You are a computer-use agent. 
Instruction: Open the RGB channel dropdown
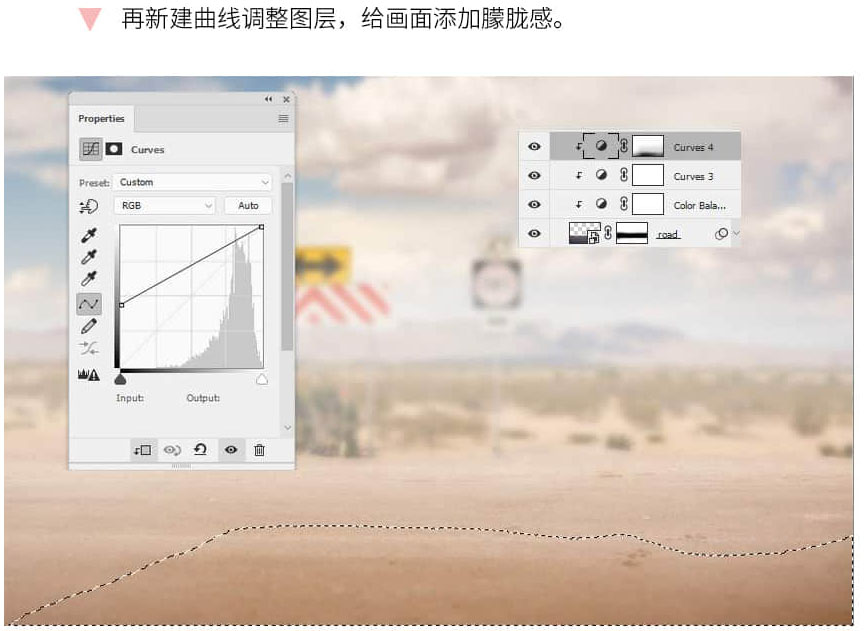pyautogui.click(x=165, y=205)
